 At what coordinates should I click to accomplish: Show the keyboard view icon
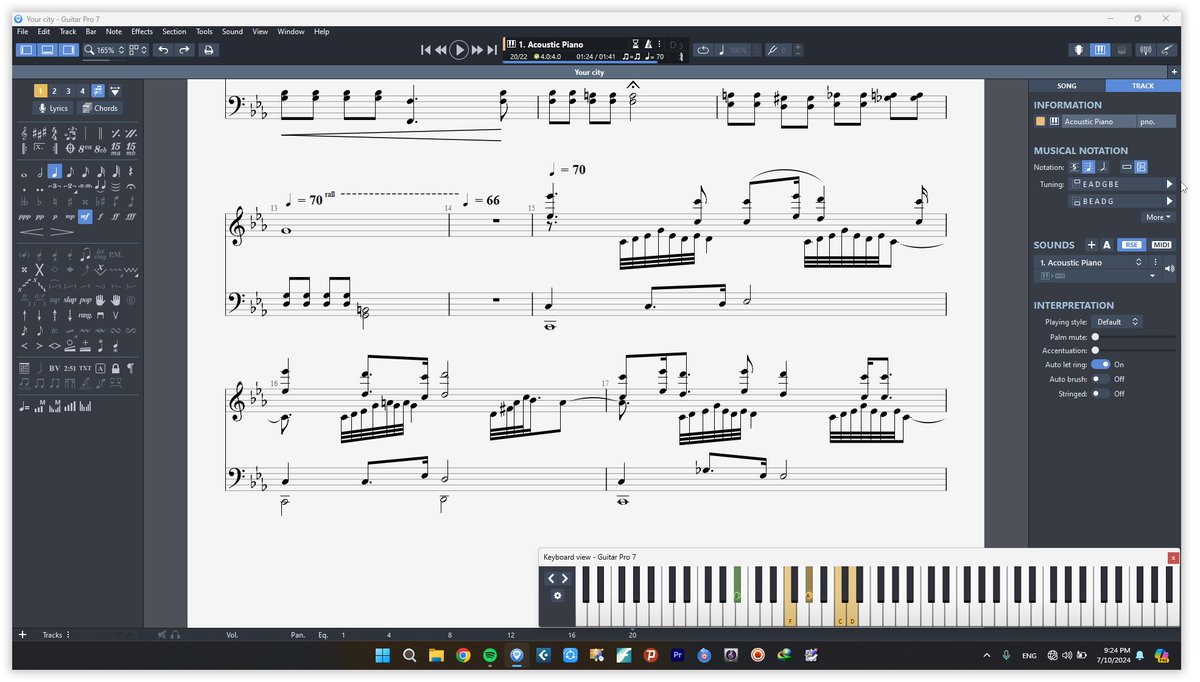pyautogui.click(x=1099, y=50)
